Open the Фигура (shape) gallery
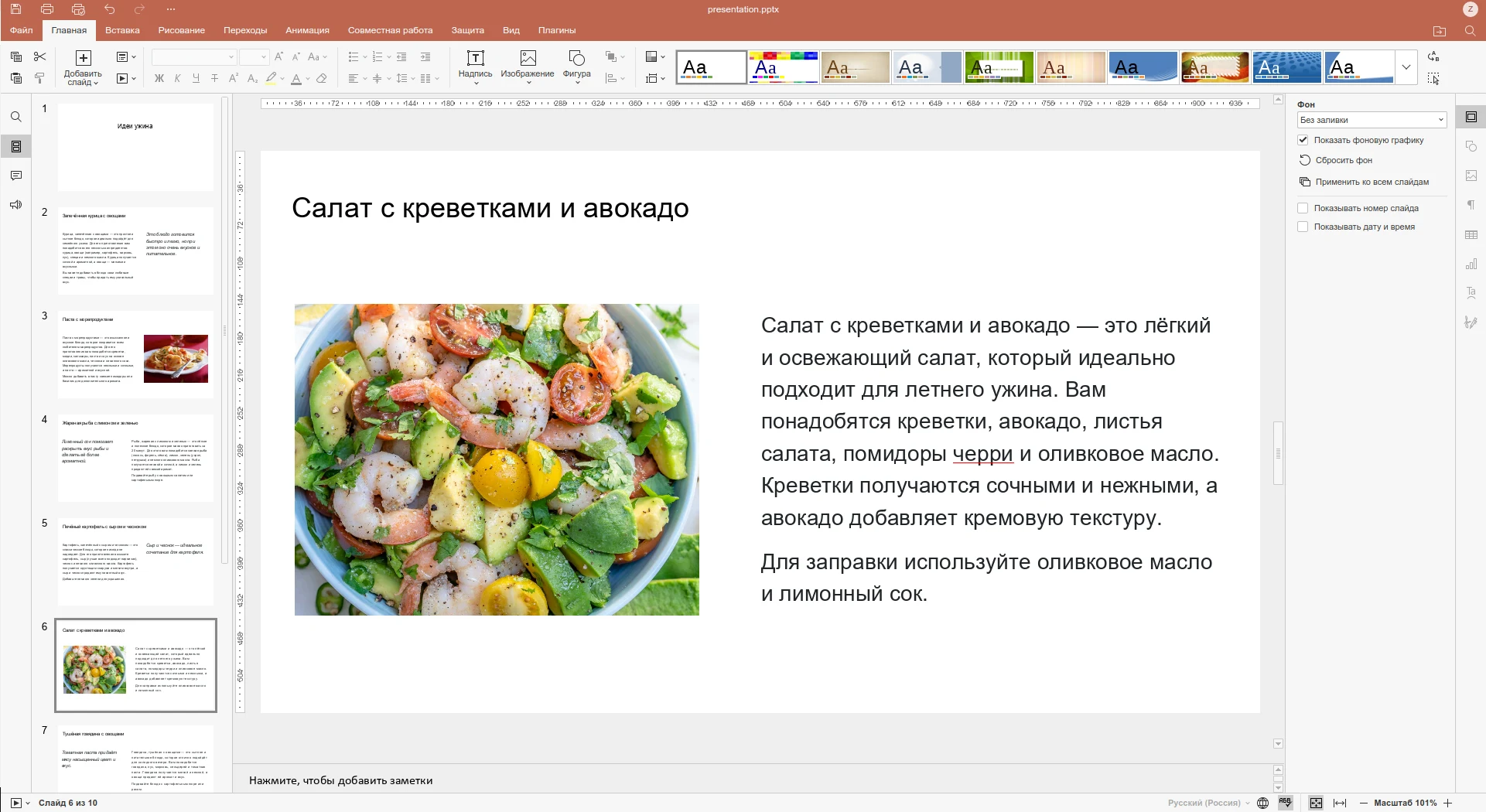Viewport: 1486px width, 812px height. point(576,67)
